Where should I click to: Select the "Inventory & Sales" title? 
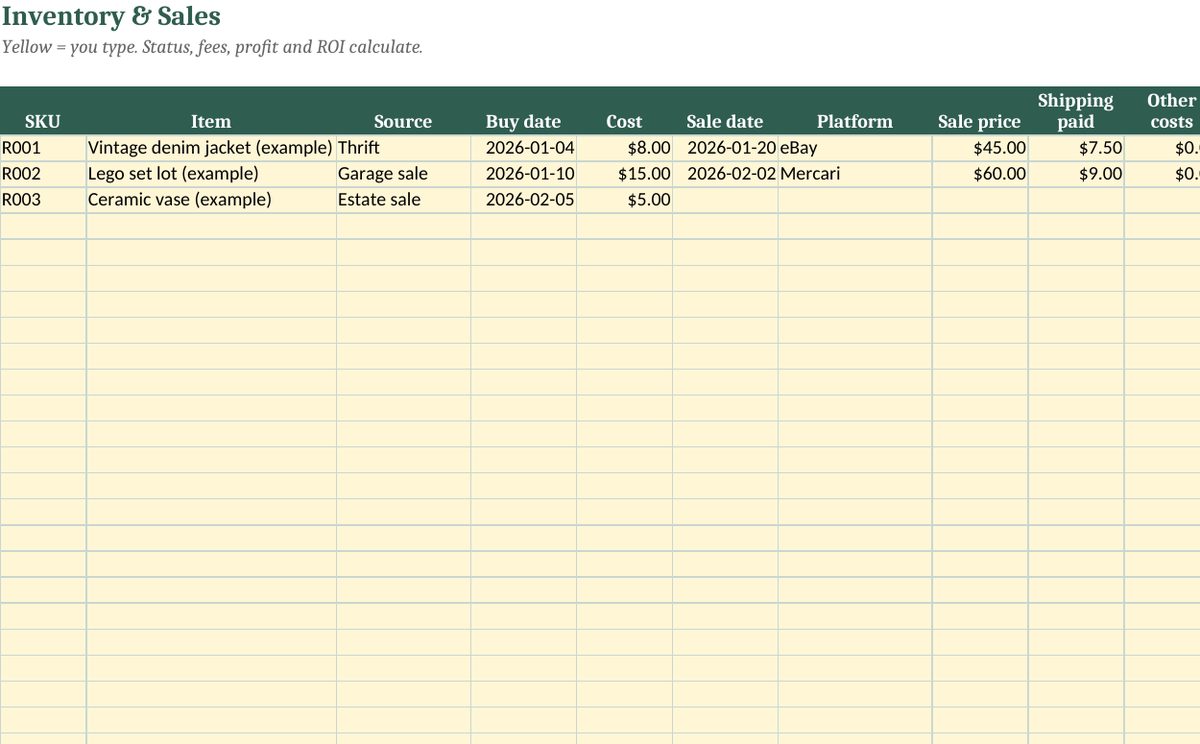point(111,16)
